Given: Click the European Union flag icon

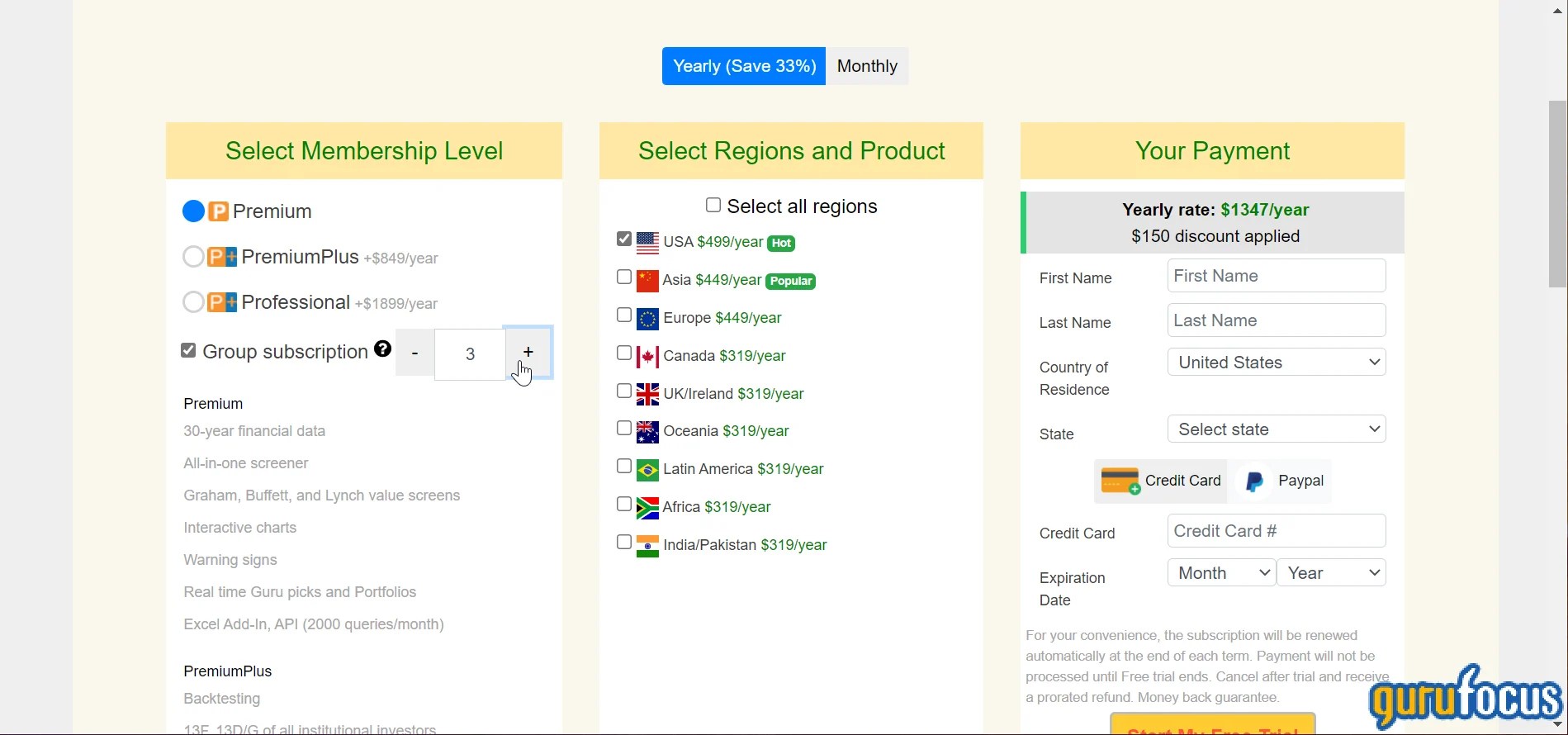Looking at the screenshot, I should coord(647,319).
